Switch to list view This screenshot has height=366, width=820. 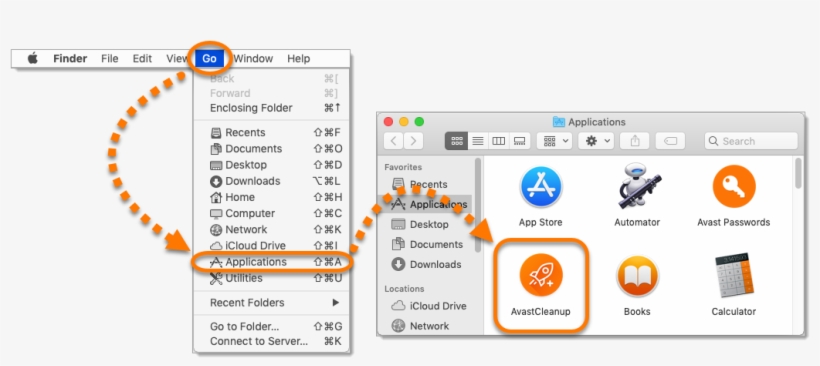point(477,141)
